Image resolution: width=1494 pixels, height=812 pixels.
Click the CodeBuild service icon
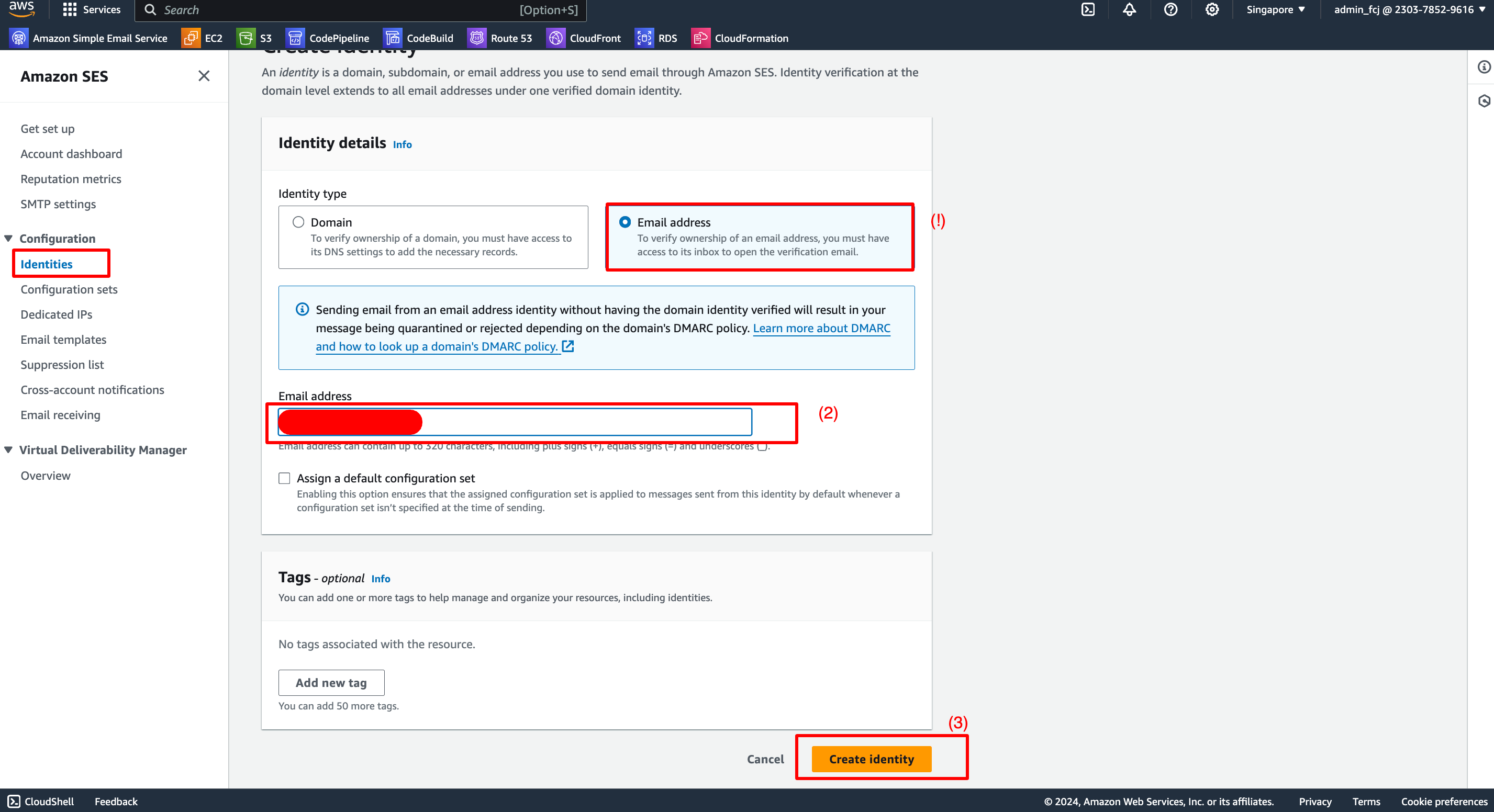[389, 38]
